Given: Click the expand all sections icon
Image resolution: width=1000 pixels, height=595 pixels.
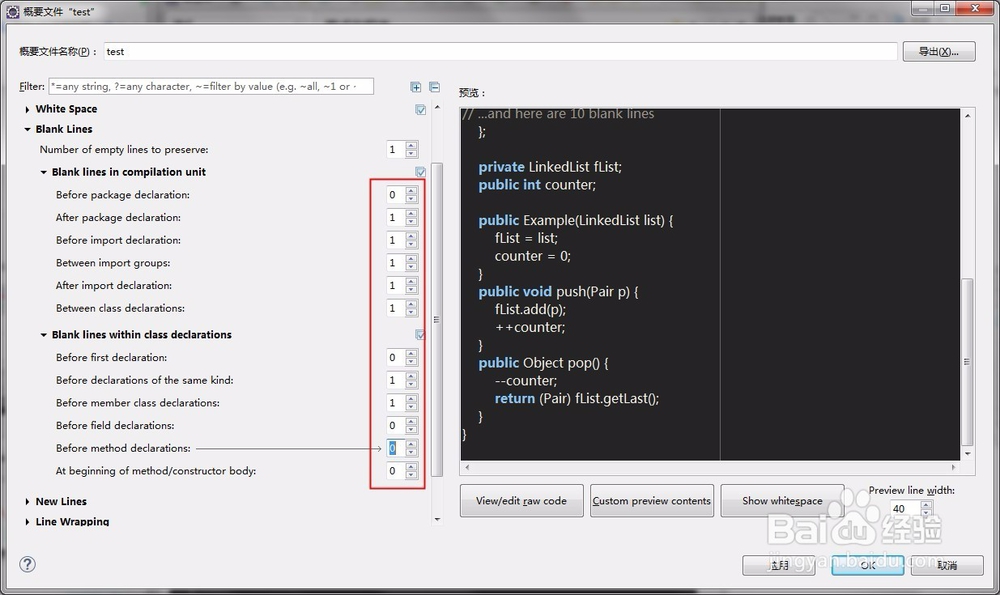Looking at the screenshot, I should pos(416,87).
